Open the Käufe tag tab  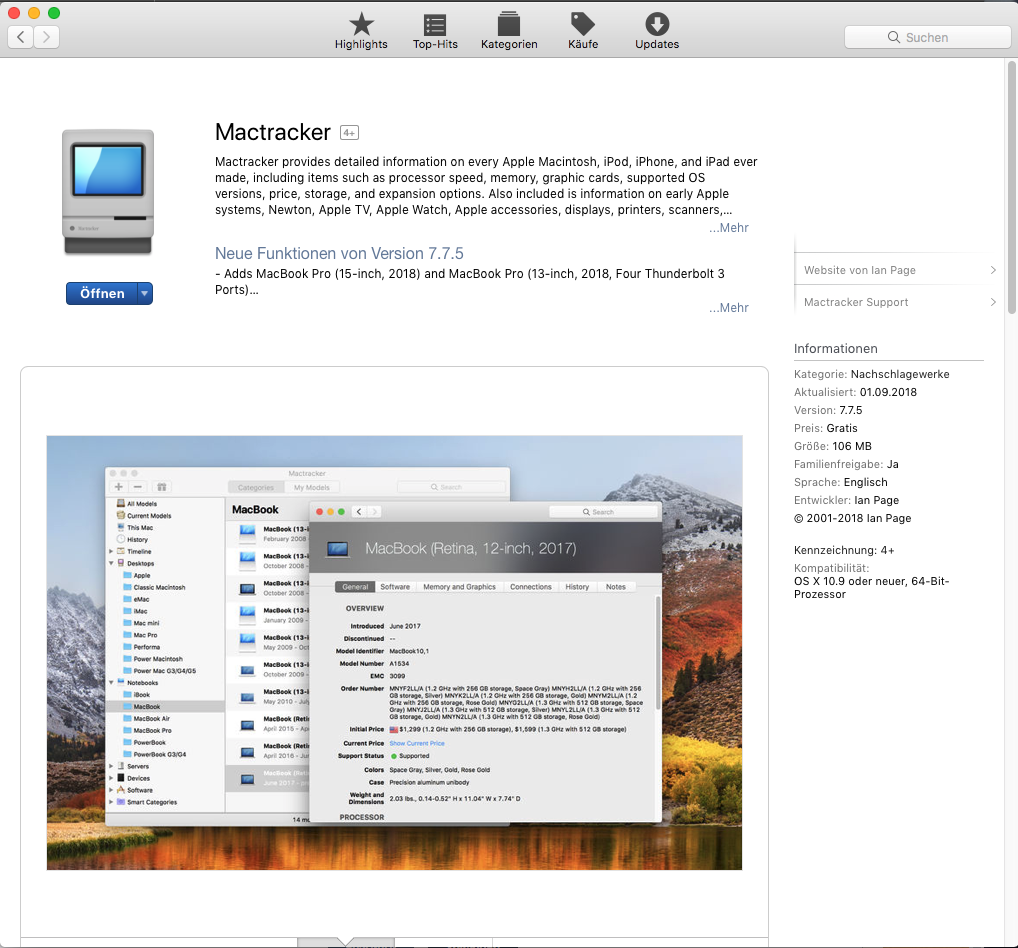click(x=583, y=31)
